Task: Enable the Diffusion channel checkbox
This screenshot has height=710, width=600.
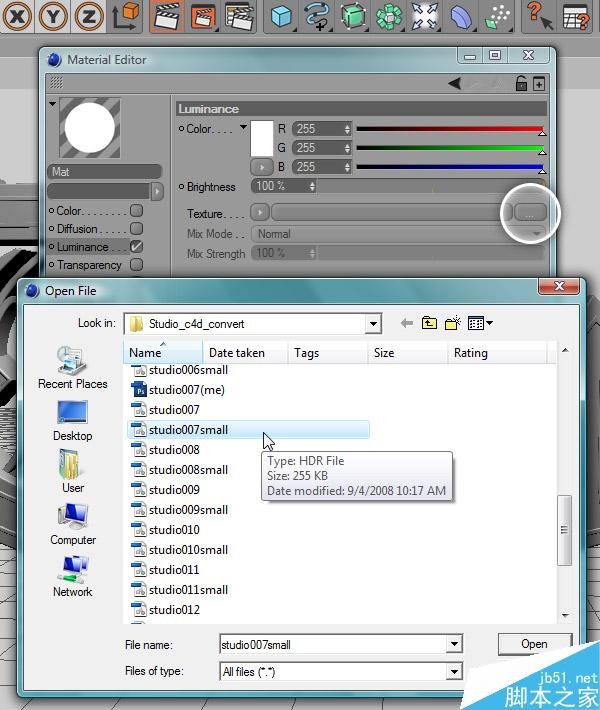Action: coord(136,228)
